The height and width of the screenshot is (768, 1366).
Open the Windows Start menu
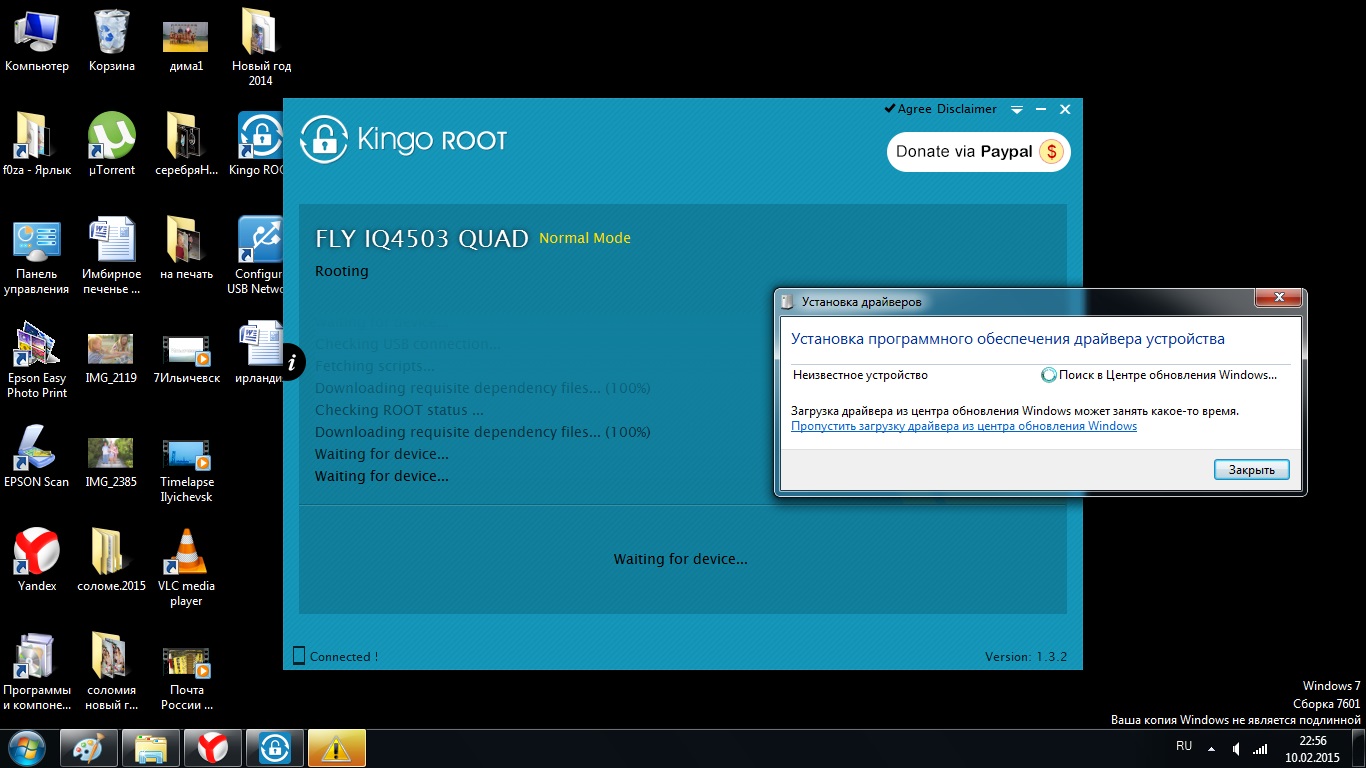point(27,748)
